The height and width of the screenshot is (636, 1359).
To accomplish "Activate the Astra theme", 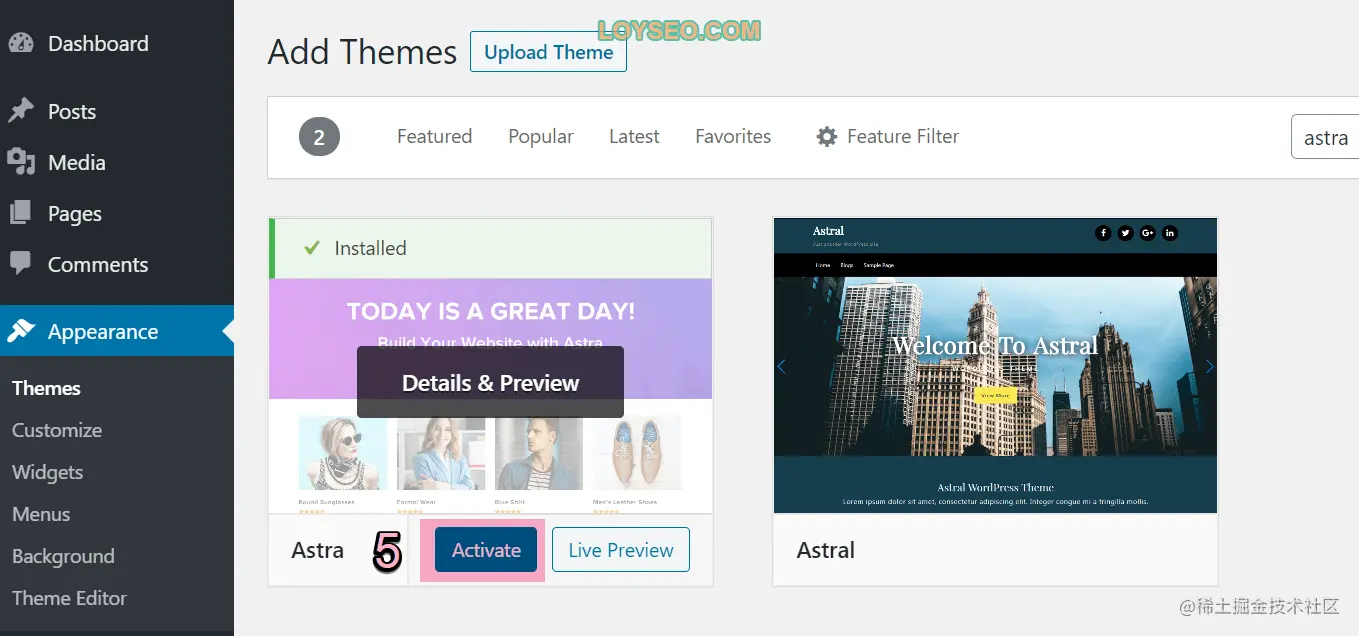I will 486,550.
